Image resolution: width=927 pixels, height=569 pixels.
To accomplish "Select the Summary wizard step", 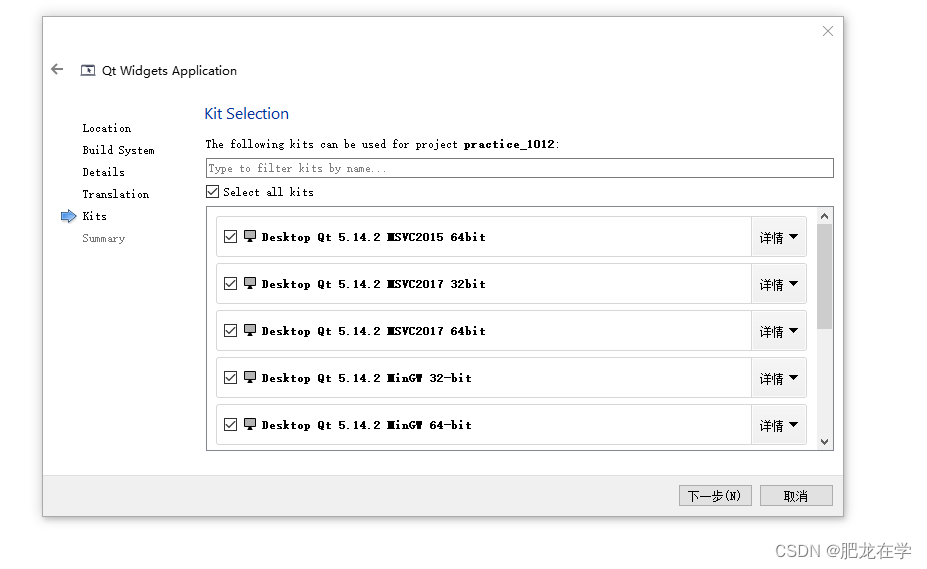I will [x=103, y=238].
